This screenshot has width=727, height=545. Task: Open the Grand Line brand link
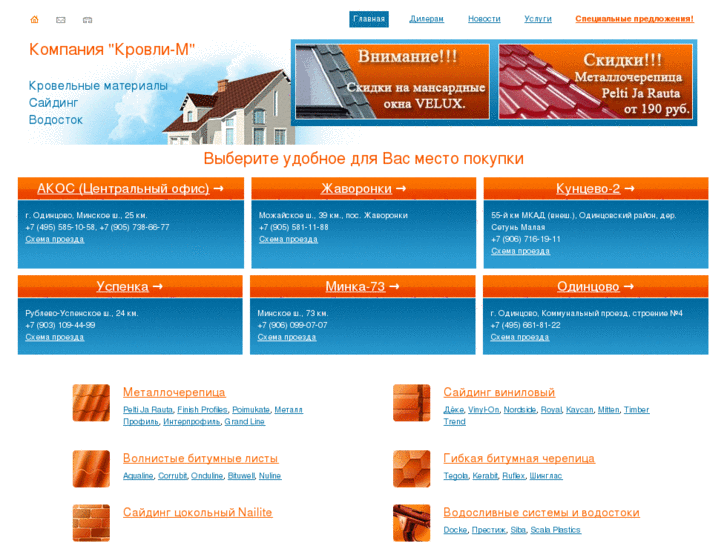pos(245,422)
